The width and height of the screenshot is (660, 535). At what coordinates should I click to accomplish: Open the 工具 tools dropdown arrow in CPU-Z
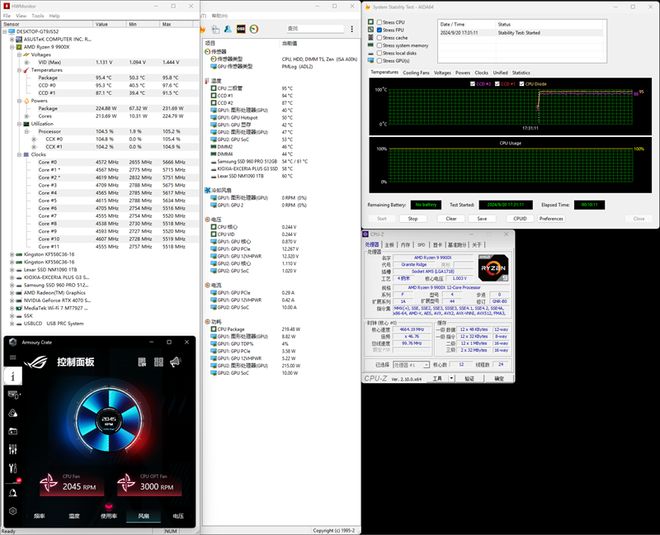coord(452,378)
